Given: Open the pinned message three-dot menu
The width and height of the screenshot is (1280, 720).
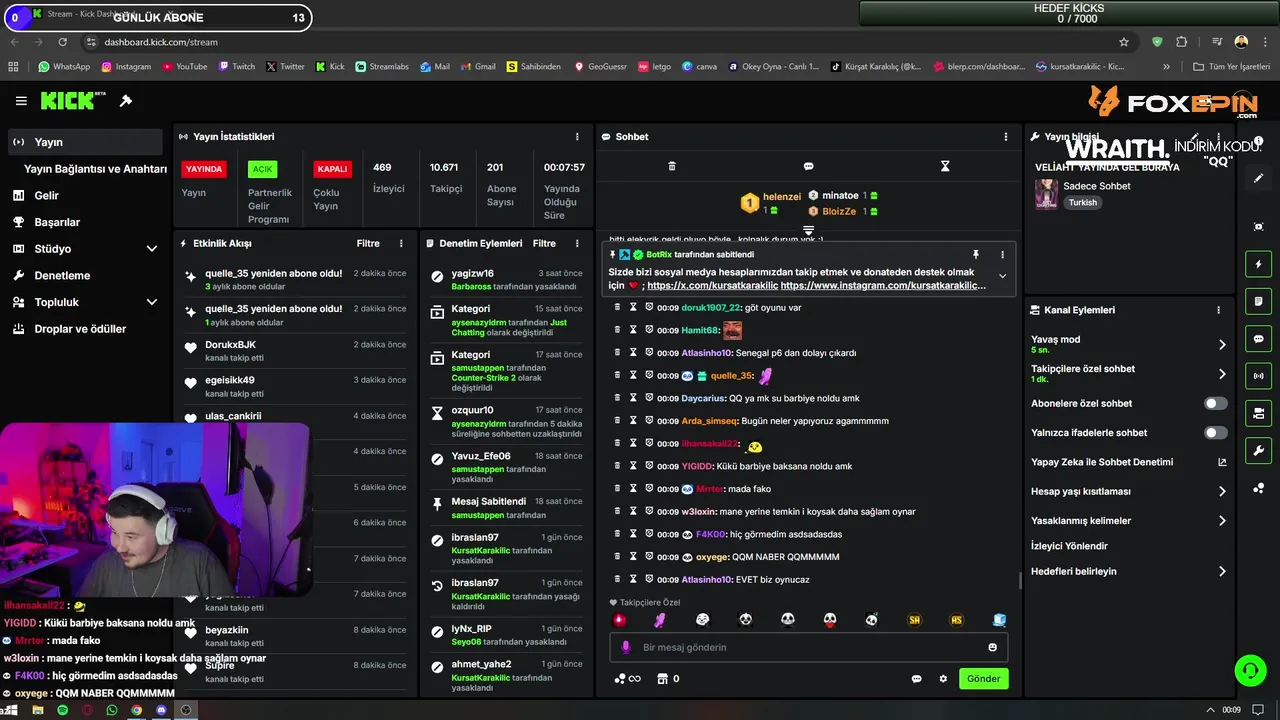Looking at the screenshot, I should [x=1002, y=255].
